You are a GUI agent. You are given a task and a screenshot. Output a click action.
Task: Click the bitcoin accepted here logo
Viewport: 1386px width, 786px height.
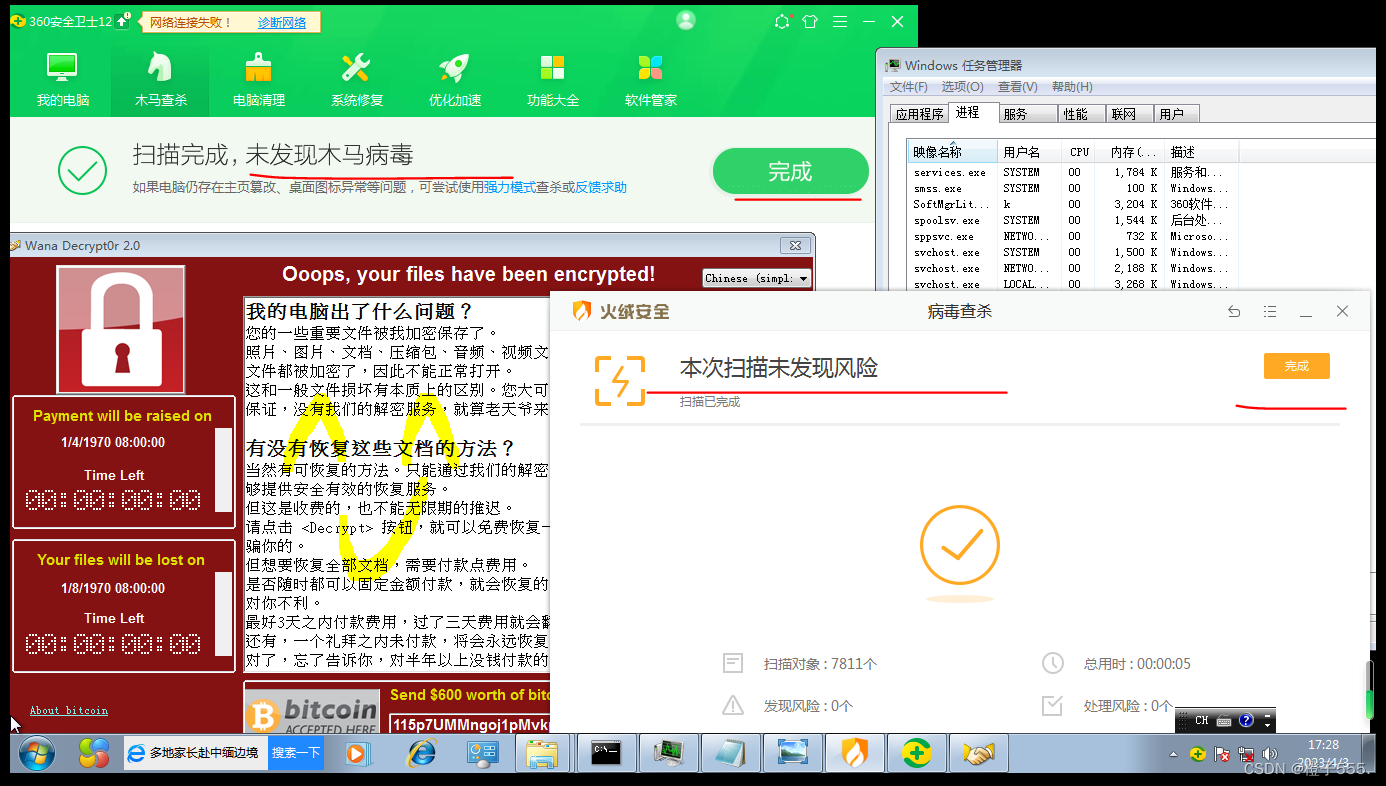pyautogui.click(x=313, y=712)
